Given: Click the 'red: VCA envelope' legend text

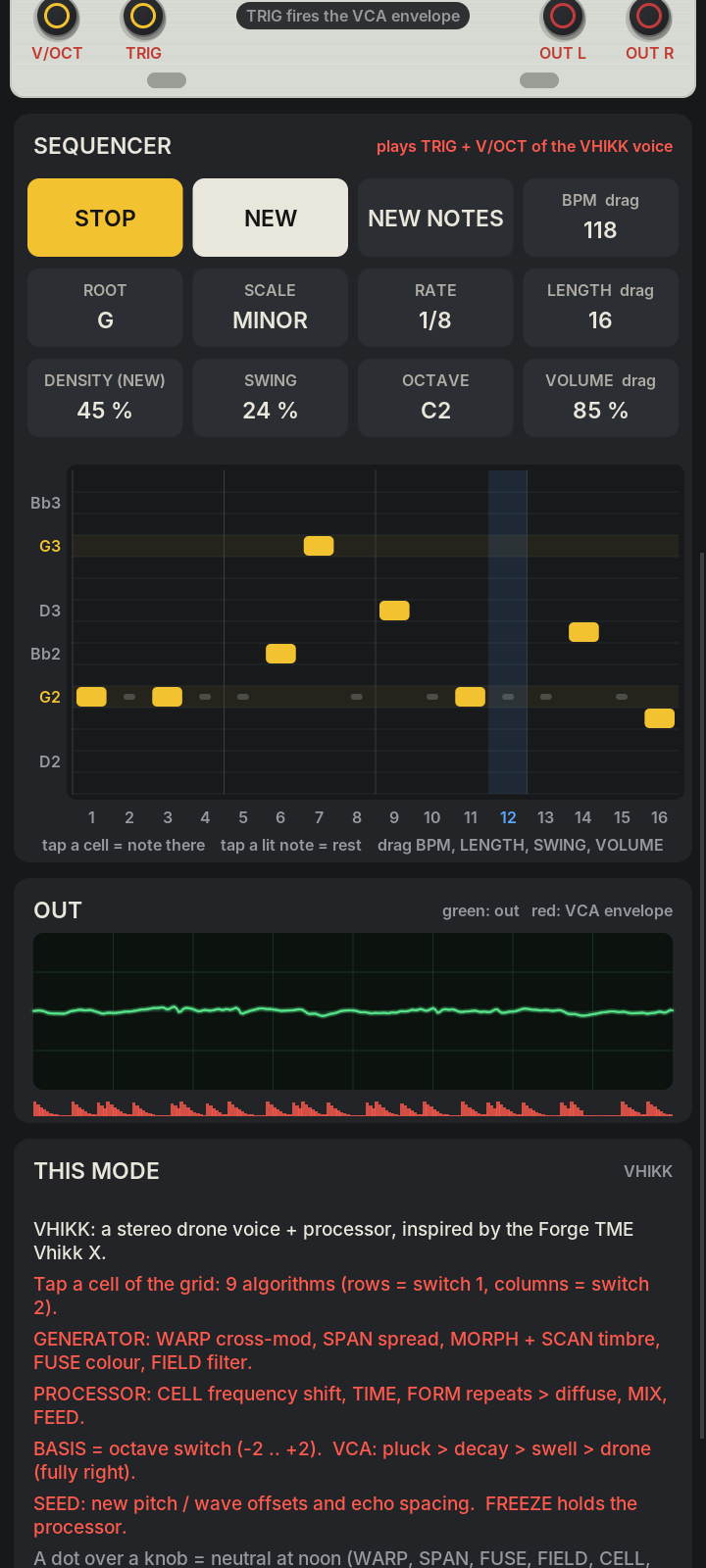Looking at the screenshot, I should pos(602,910).
